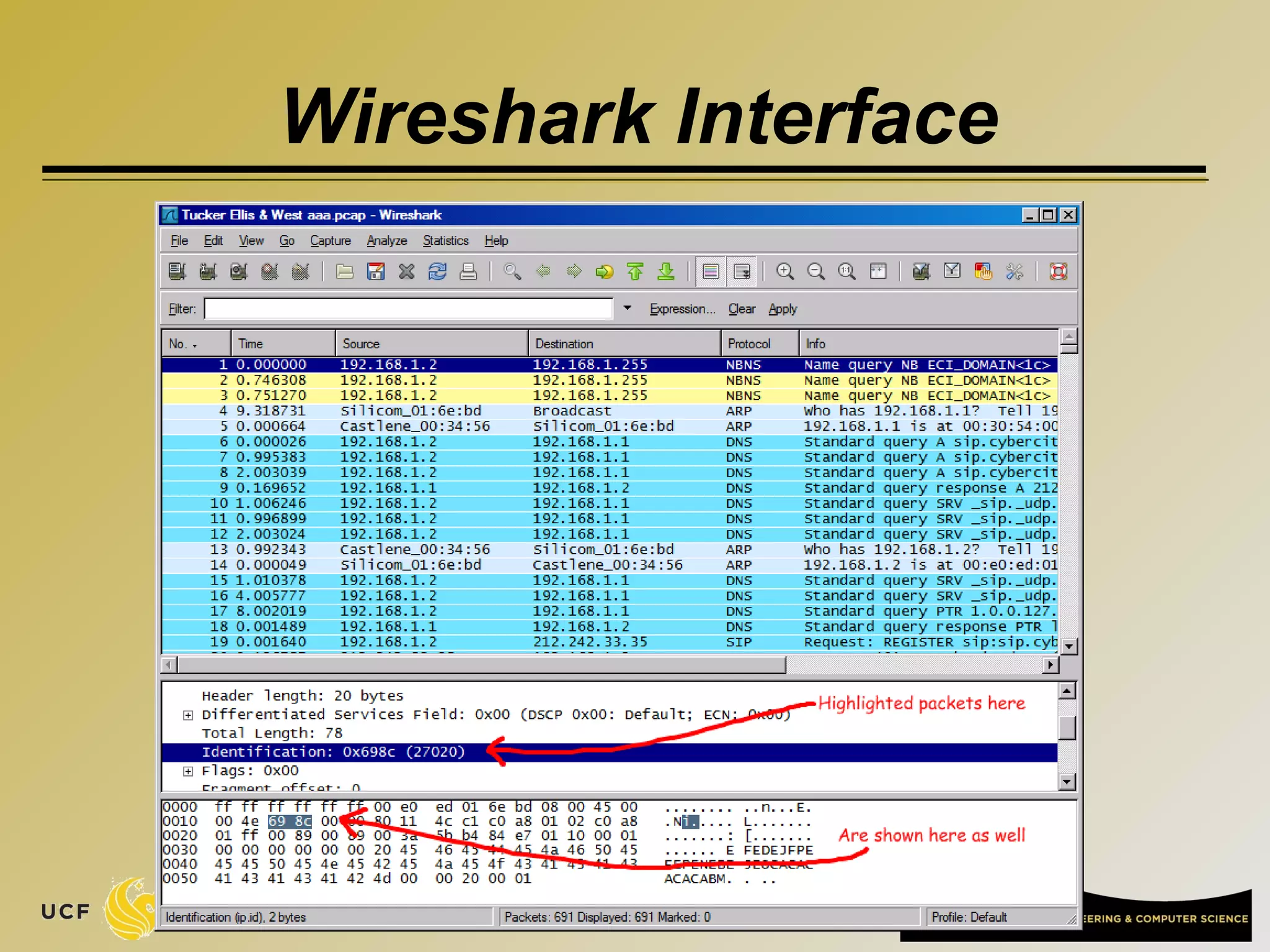Open preferences tools icon

1015,271
